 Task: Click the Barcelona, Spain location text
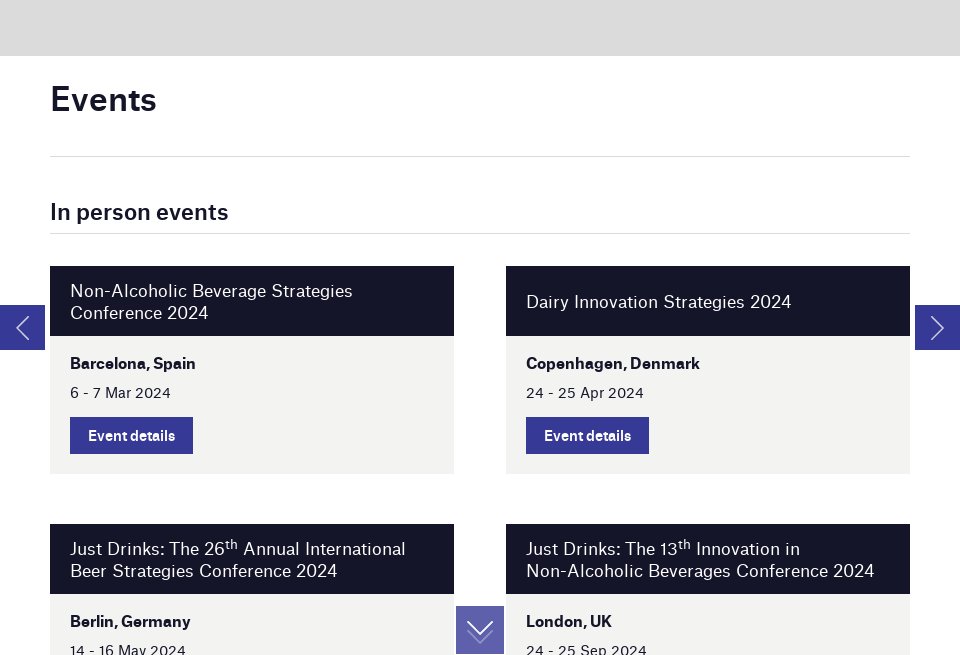click(133, 364)
